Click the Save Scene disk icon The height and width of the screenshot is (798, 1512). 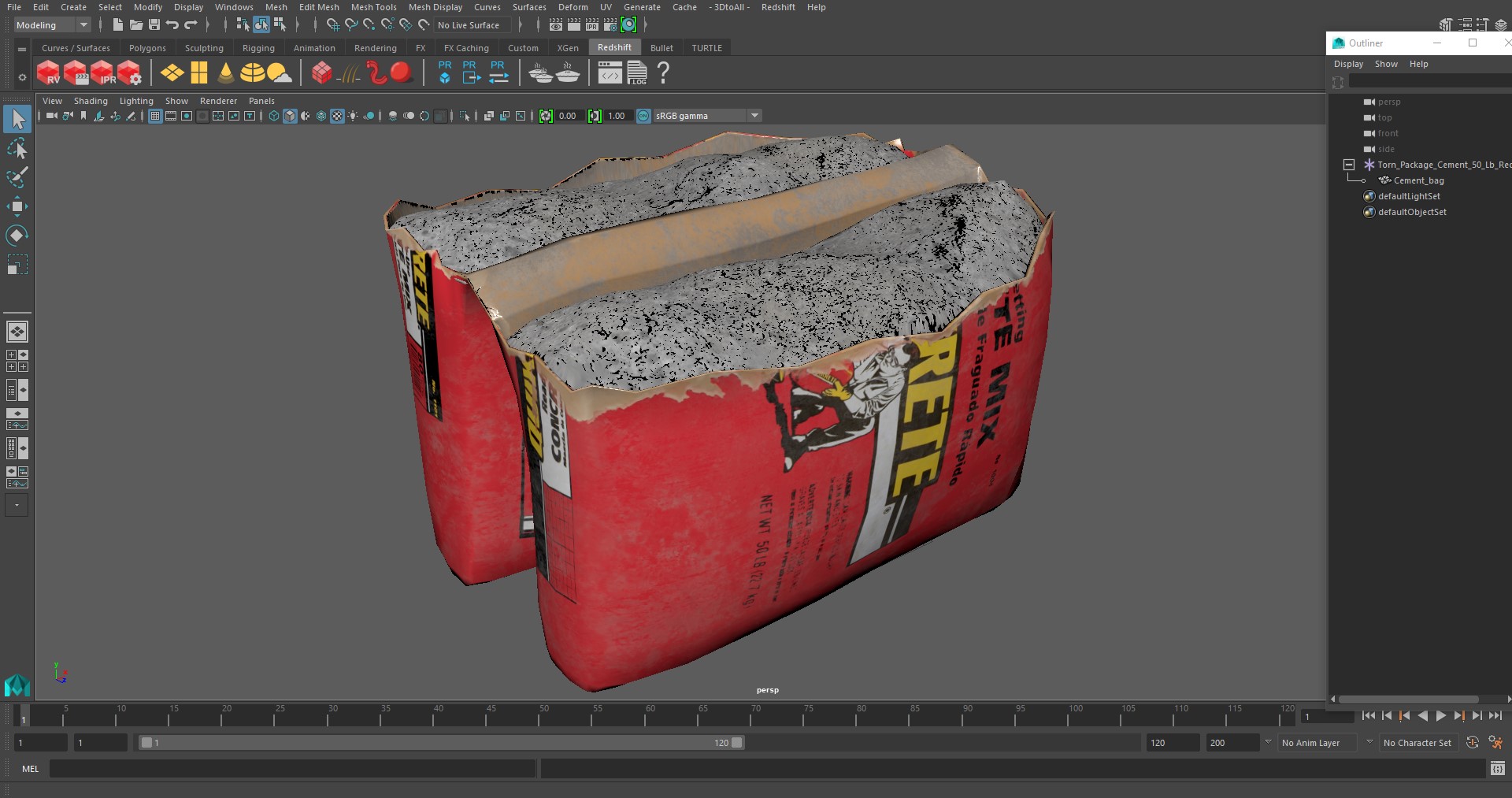pyautogui.click(x=154, y=25)
